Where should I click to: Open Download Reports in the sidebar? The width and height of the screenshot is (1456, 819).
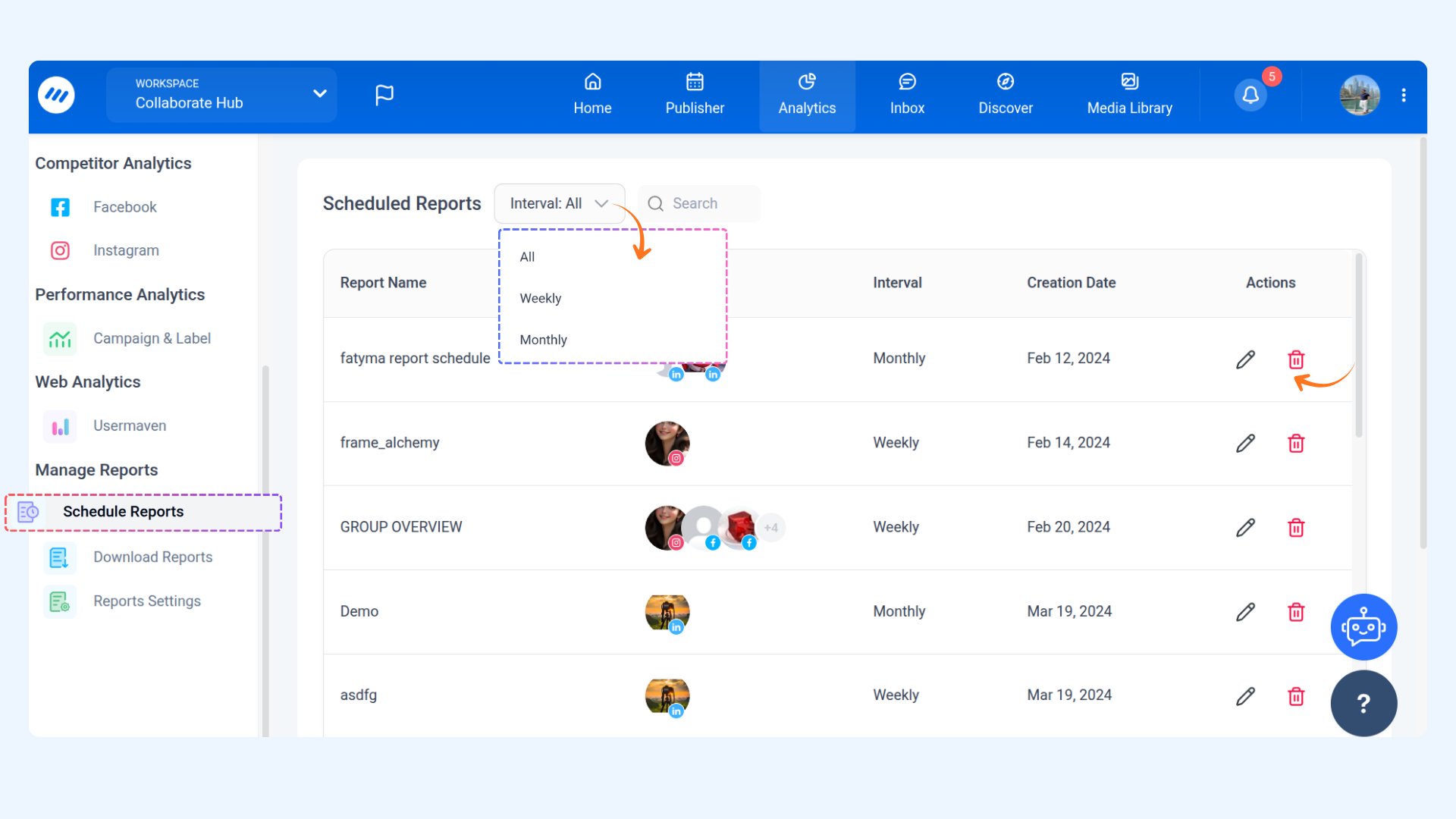click(152, 557)
